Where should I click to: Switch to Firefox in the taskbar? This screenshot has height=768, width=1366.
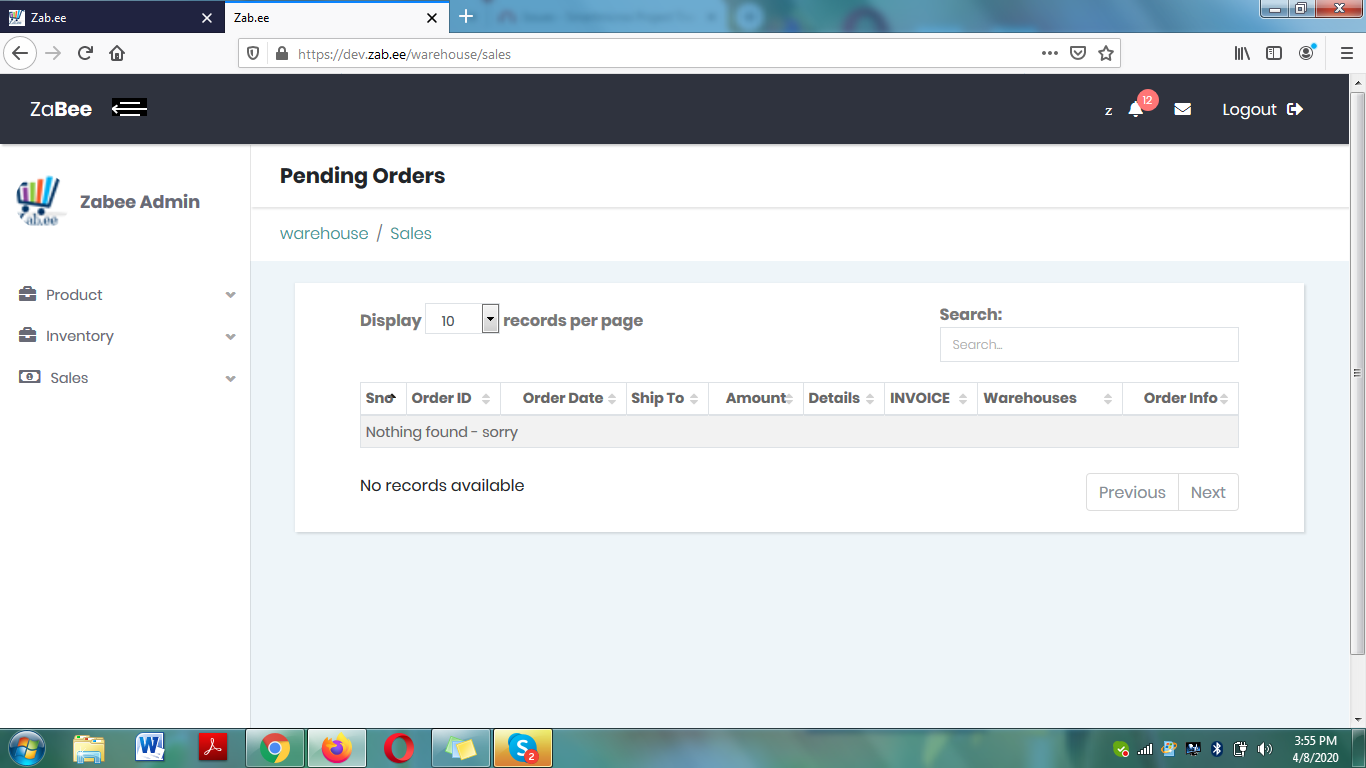(x=337, y=748)
